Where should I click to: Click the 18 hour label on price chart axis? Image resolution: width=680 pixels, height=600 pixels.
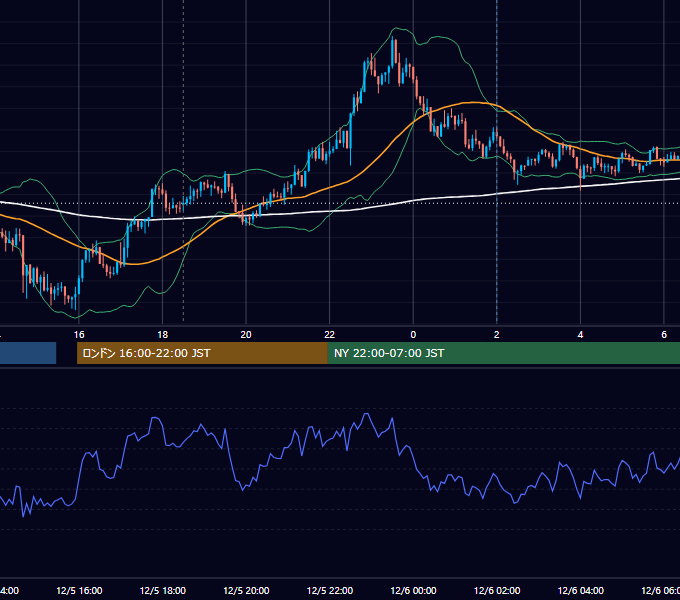(162, 334)
